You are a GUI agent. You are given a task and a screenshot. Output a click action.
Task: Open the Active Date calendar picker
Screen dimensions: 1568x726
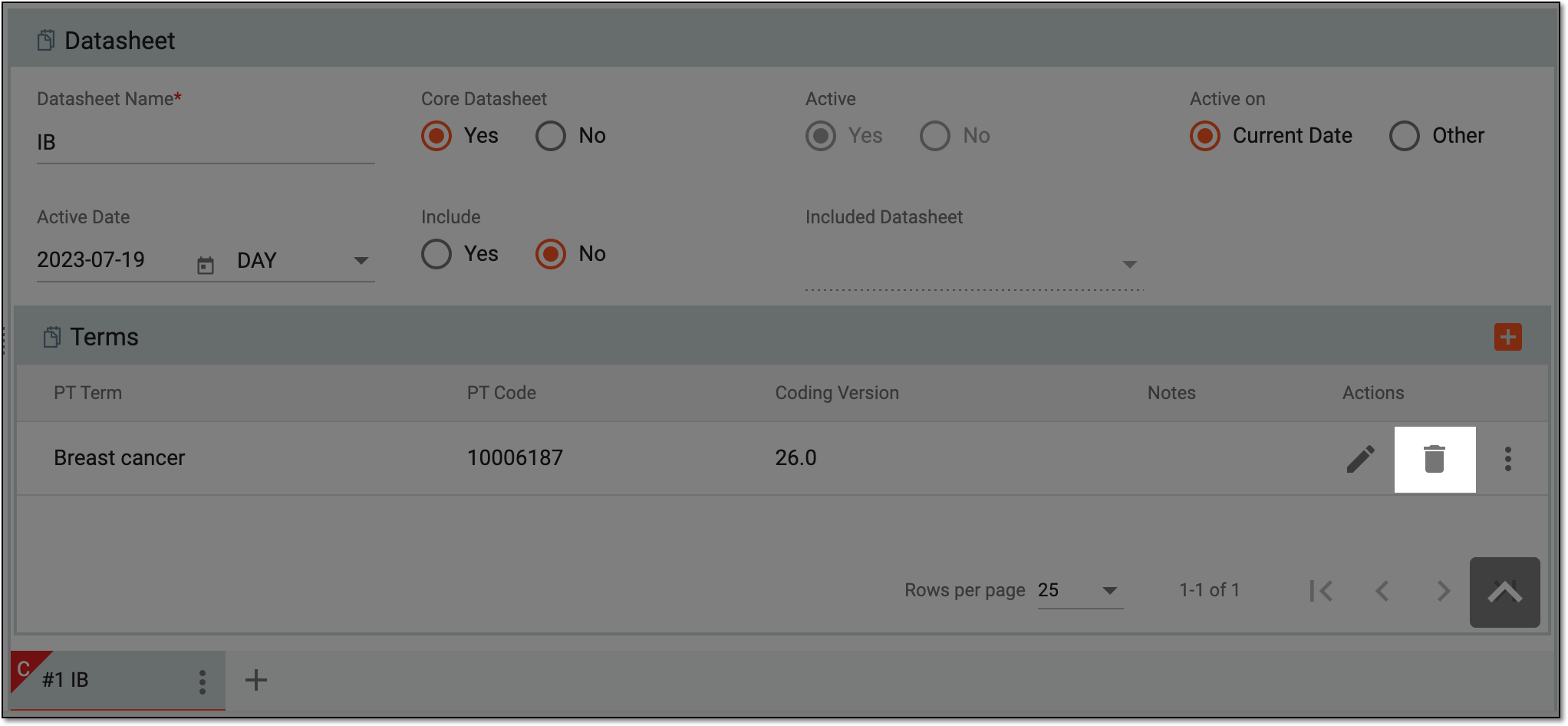pos(206,266)
